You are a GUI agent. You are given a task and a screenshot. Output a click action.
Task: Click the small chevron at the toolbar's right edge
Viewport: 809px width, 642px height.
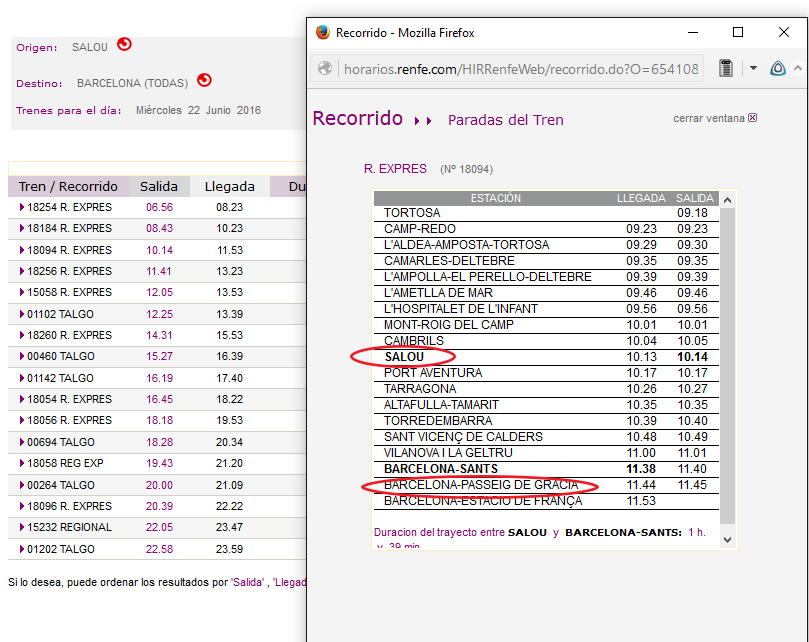[798, 68]
